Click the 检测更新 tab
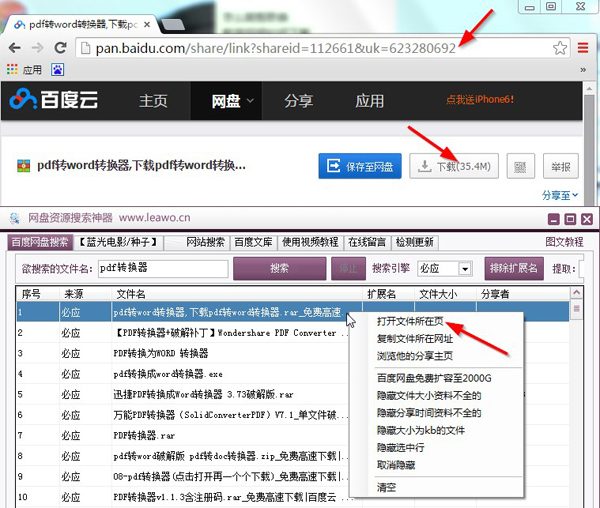 click(415, 242)
